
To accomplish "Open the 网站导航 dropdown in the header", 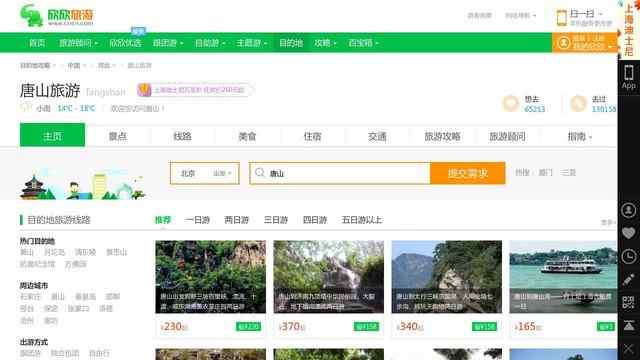I will [520, 16].
